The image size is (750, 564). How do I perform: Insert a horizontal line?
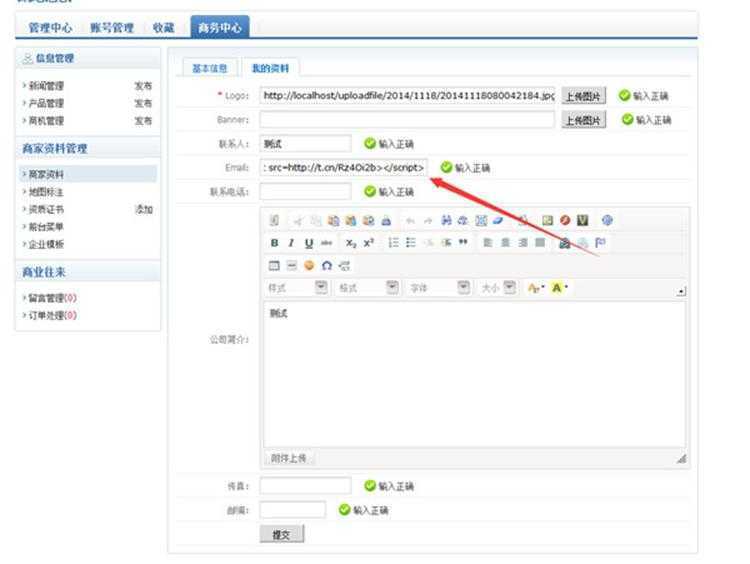tap(292, 265)
